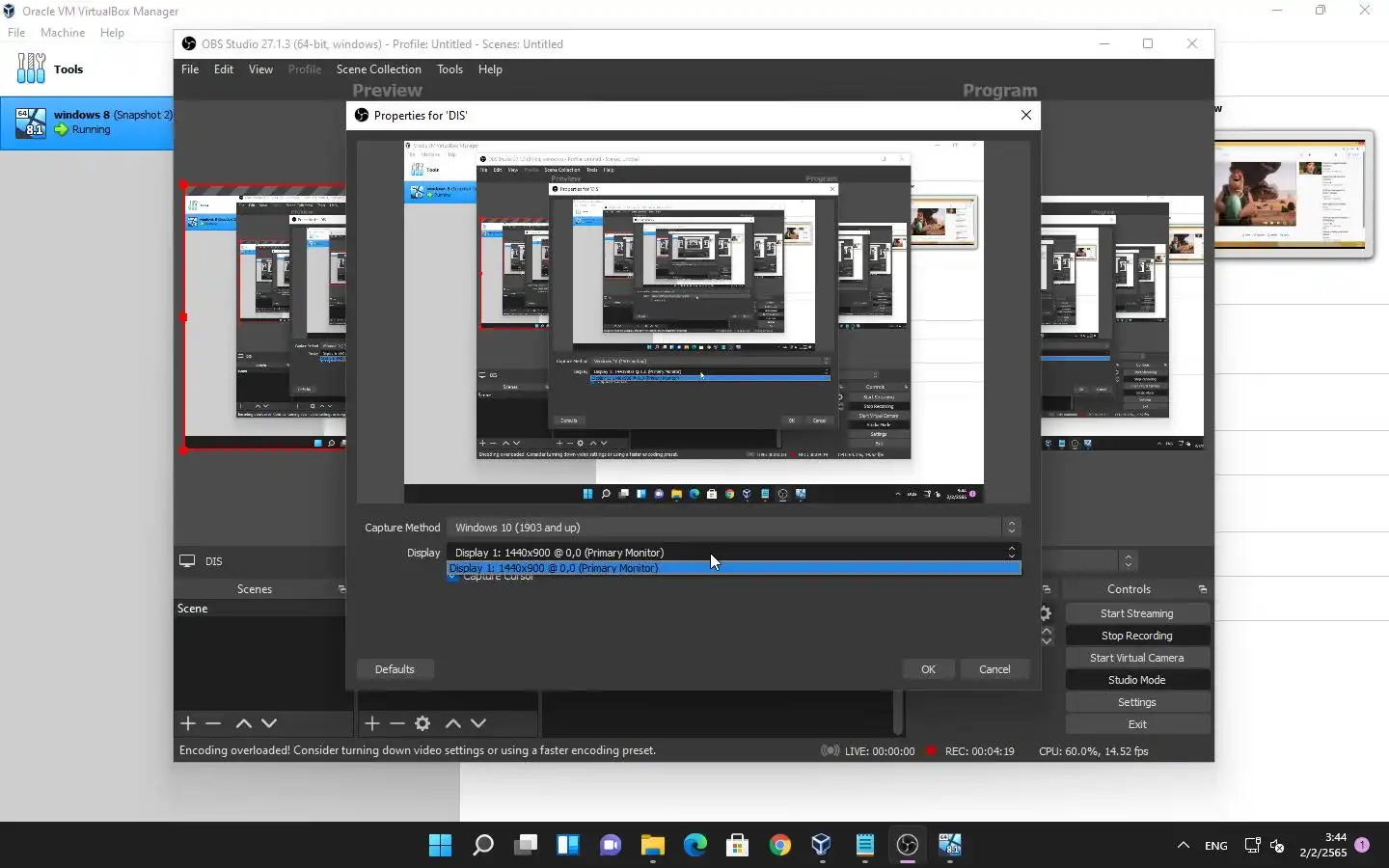Open the Scene Collection menu
The image size is (1389, 868).
(x=378, y=69)
